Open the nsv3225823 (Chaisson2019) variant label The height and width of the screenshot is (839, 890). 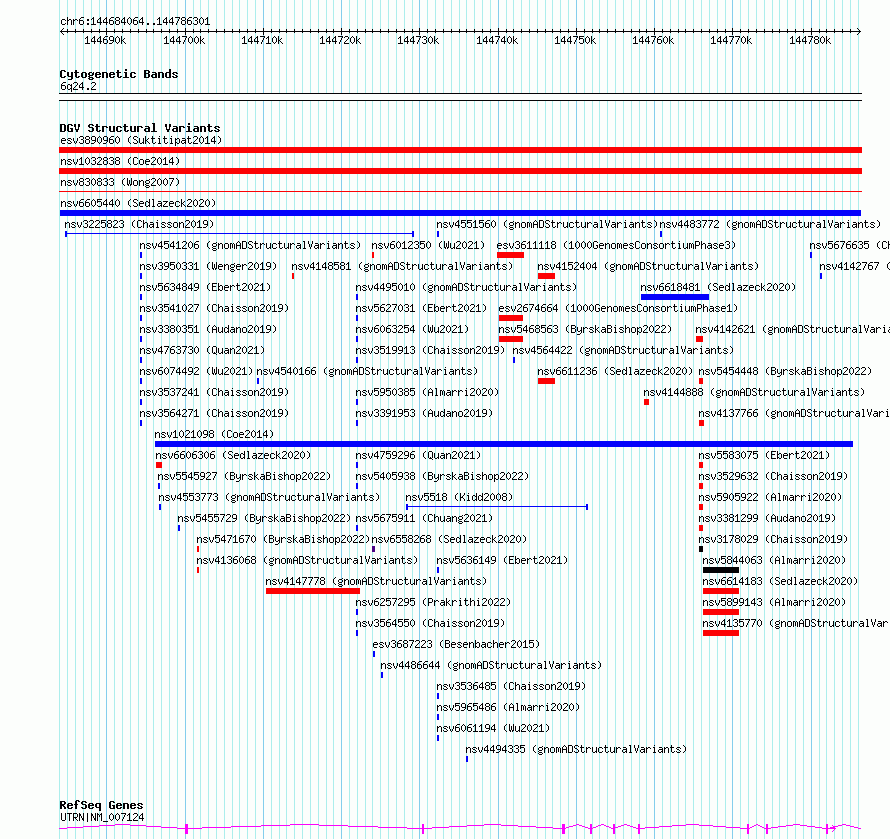[139, 224]
